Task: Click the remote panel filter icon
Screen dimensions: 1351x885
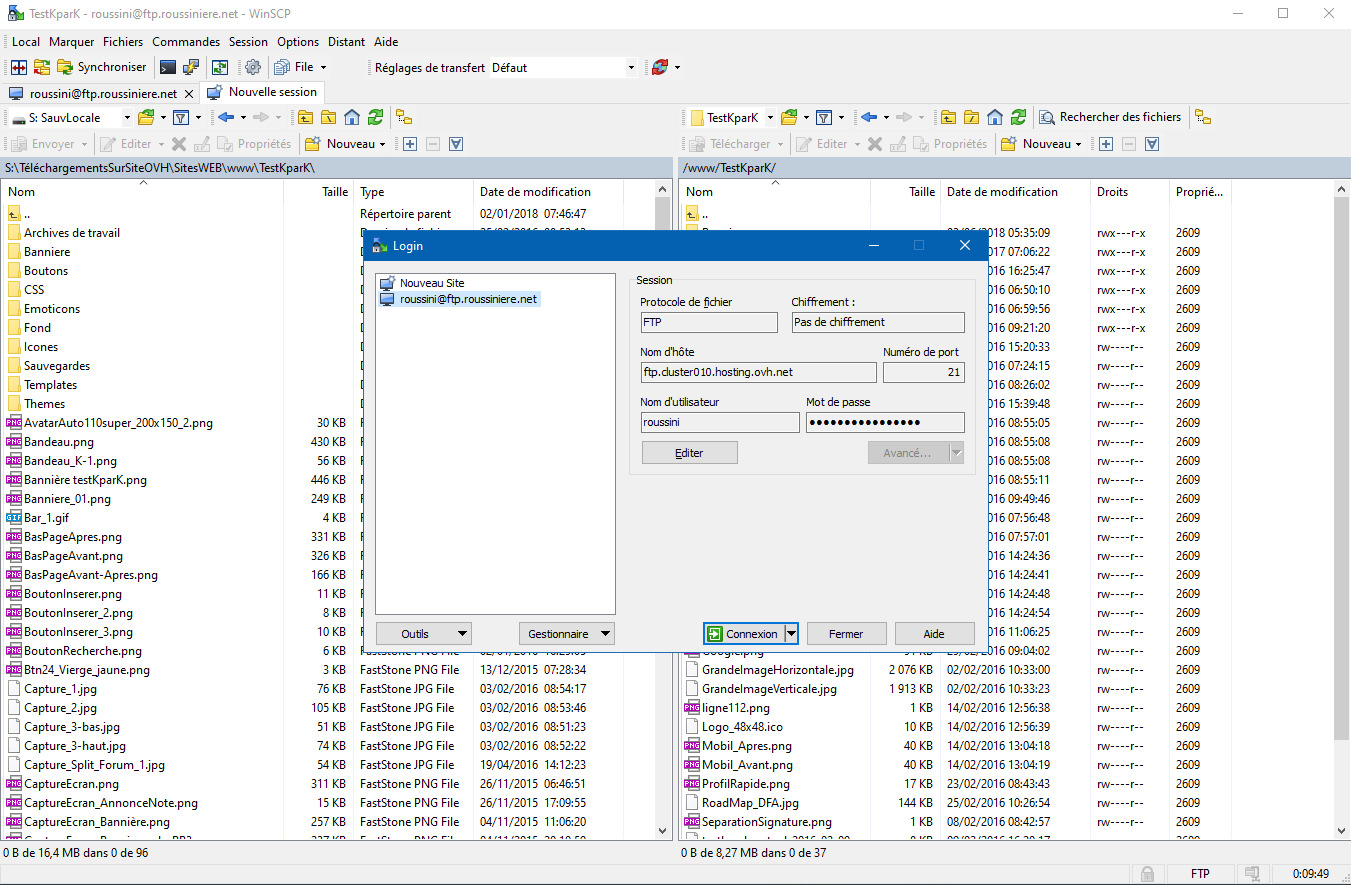Action: [824, 117]
